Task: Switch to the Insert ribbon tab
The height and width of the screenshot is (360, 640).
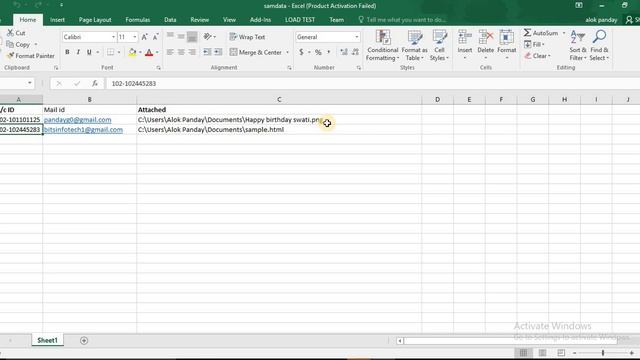Action: (57, 20)
